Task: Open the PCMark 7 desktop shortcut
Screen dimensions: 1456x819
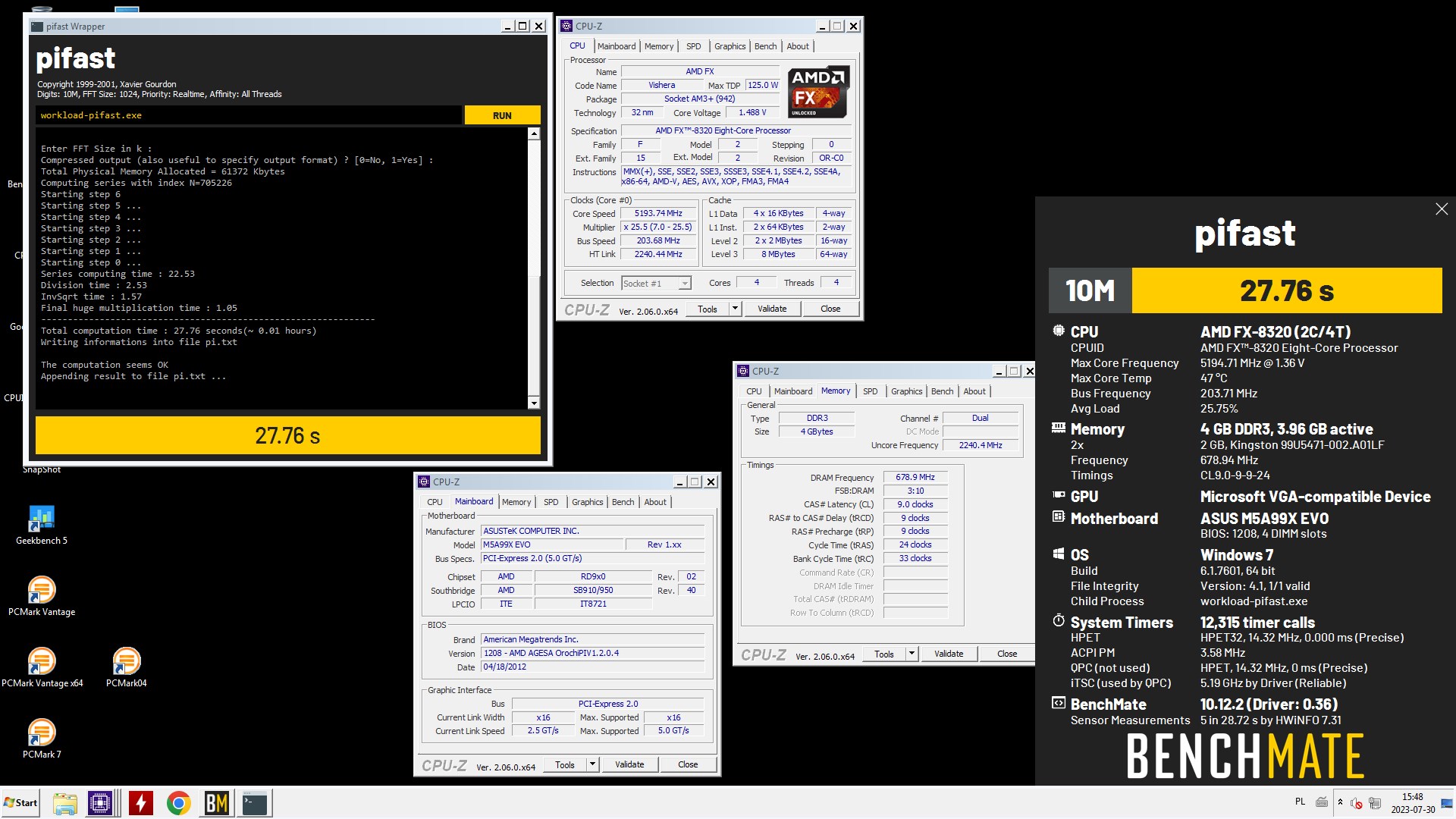Action: (42, 739)
